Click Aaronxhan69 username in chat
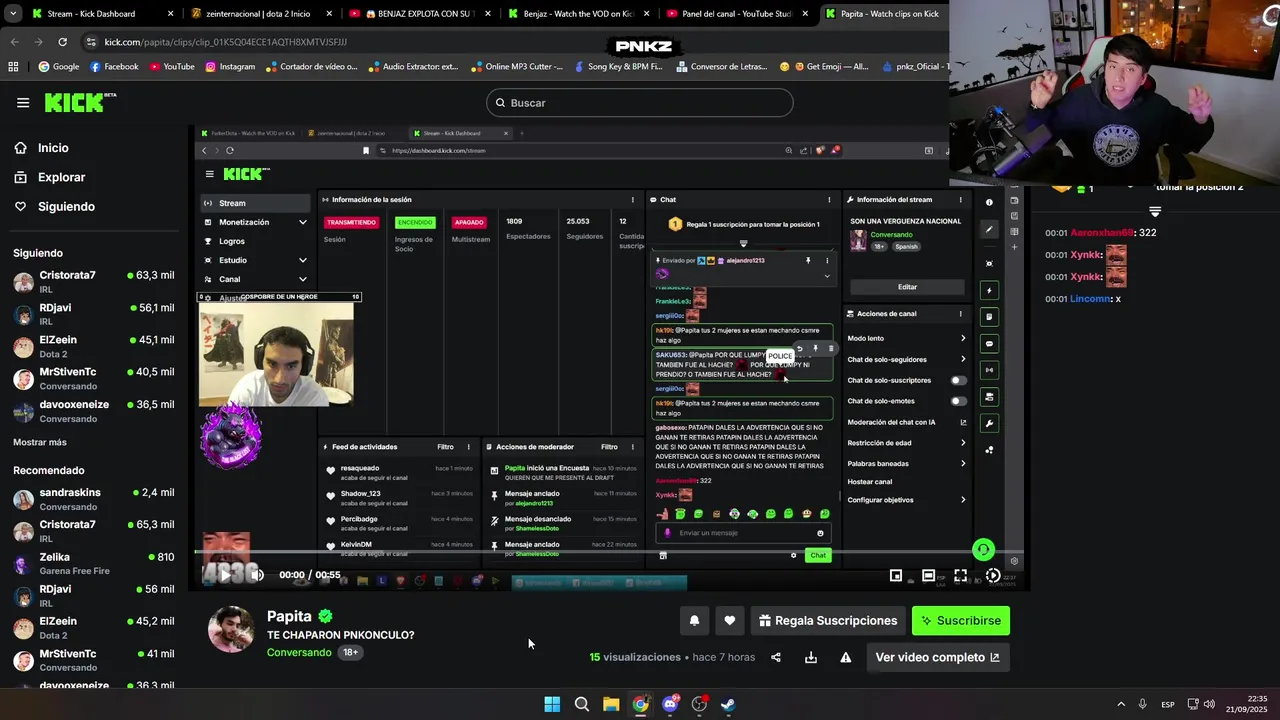Image resolution: width=1280 pixels, height=720 pixels. [x=1102, y=233]
